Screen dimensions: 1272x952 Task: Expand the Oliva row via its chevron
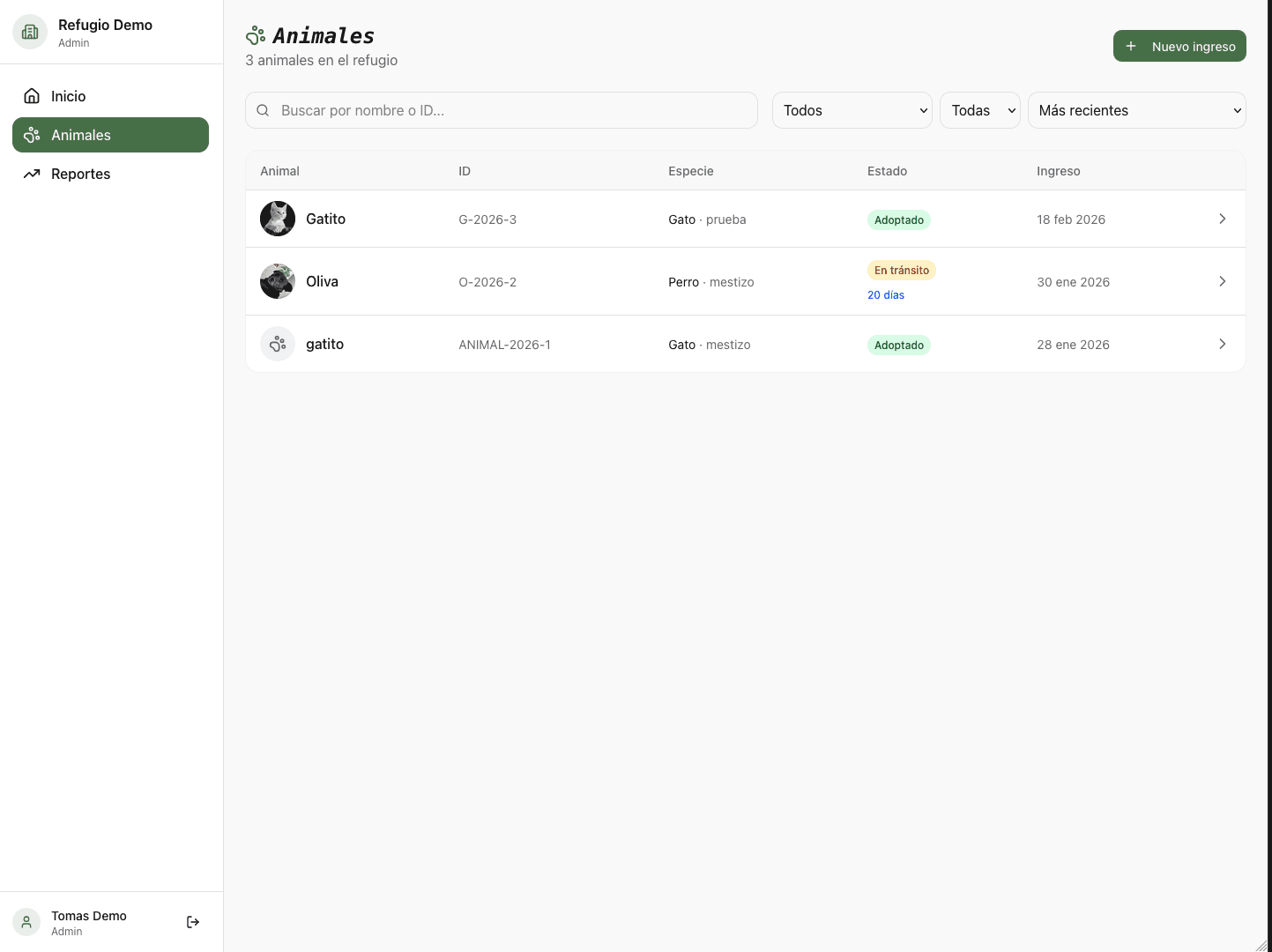tap(1223, 281)
